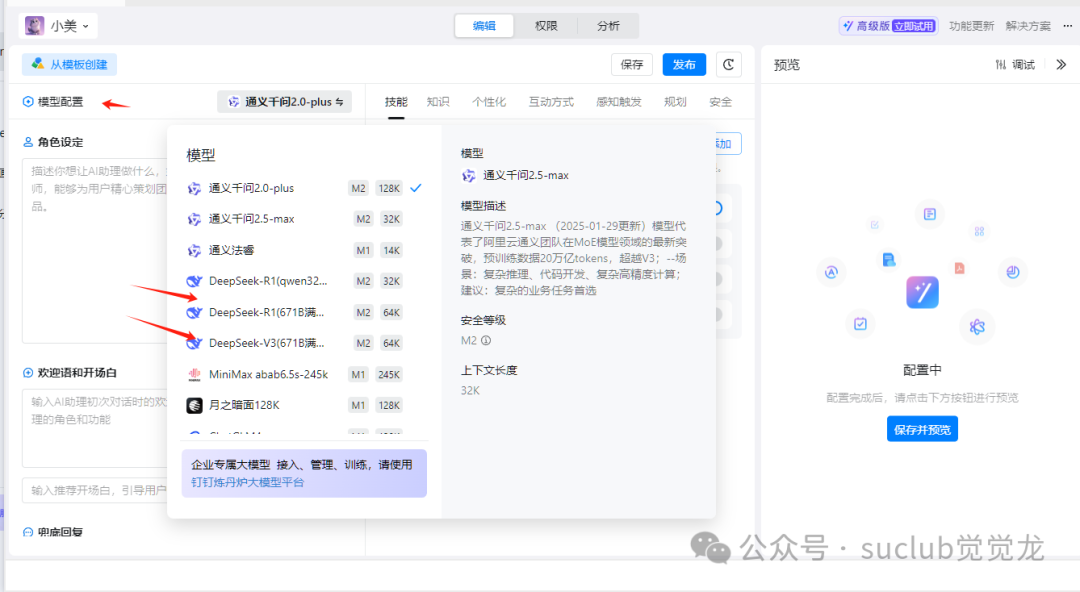Click the 245K context badge

[389, 375]
